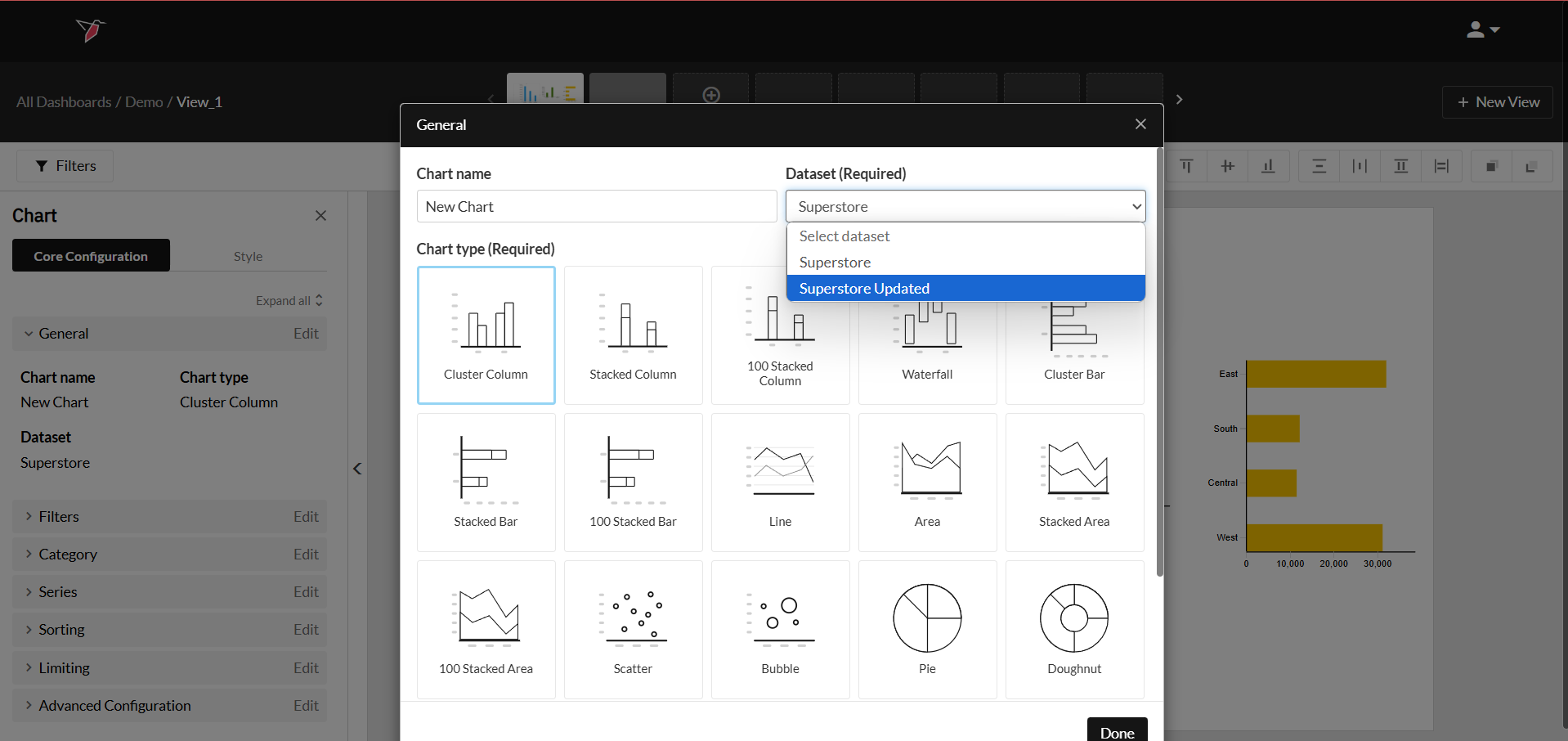Image resolution: width=1568 pixels, height=741 pixels.
Task: Click the send to back toolbar icon
Action: point(1531,166)
